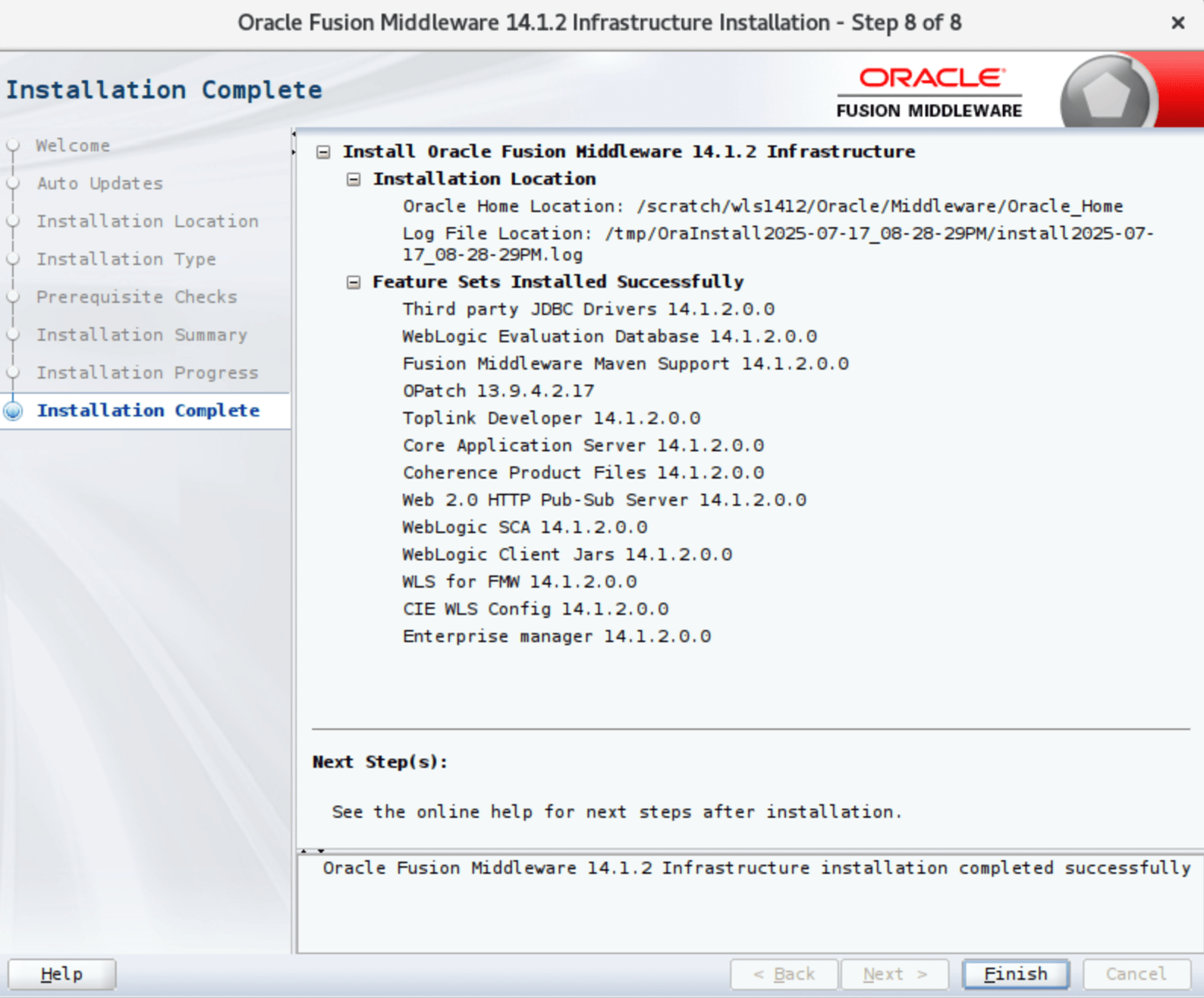Select CIE WLS Config 14.1.2.0.0

coord(536,610)
